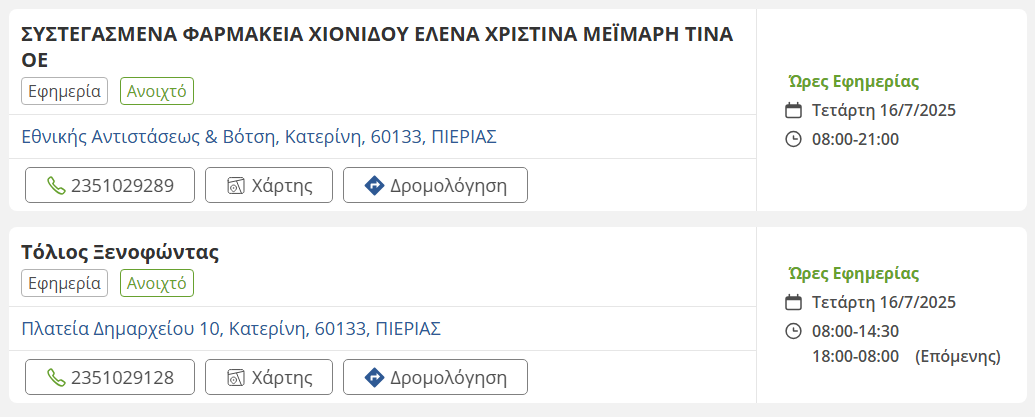
Task: Click calendar icon in Τόλιος card schedule
Action: [x=794, y=302]
